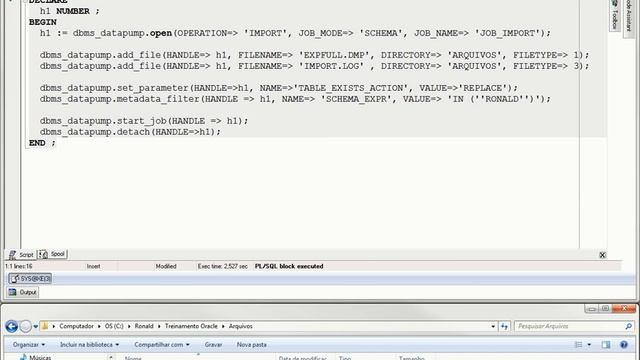Expand arrow after Computador breadcrumb
This screenshot has width=640, height=360.
99,327
